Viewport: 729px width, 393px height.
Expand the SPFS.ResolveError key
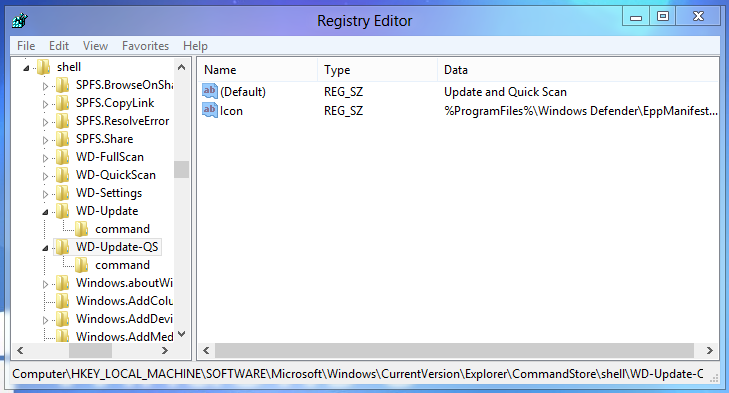(x=45, y=122)
